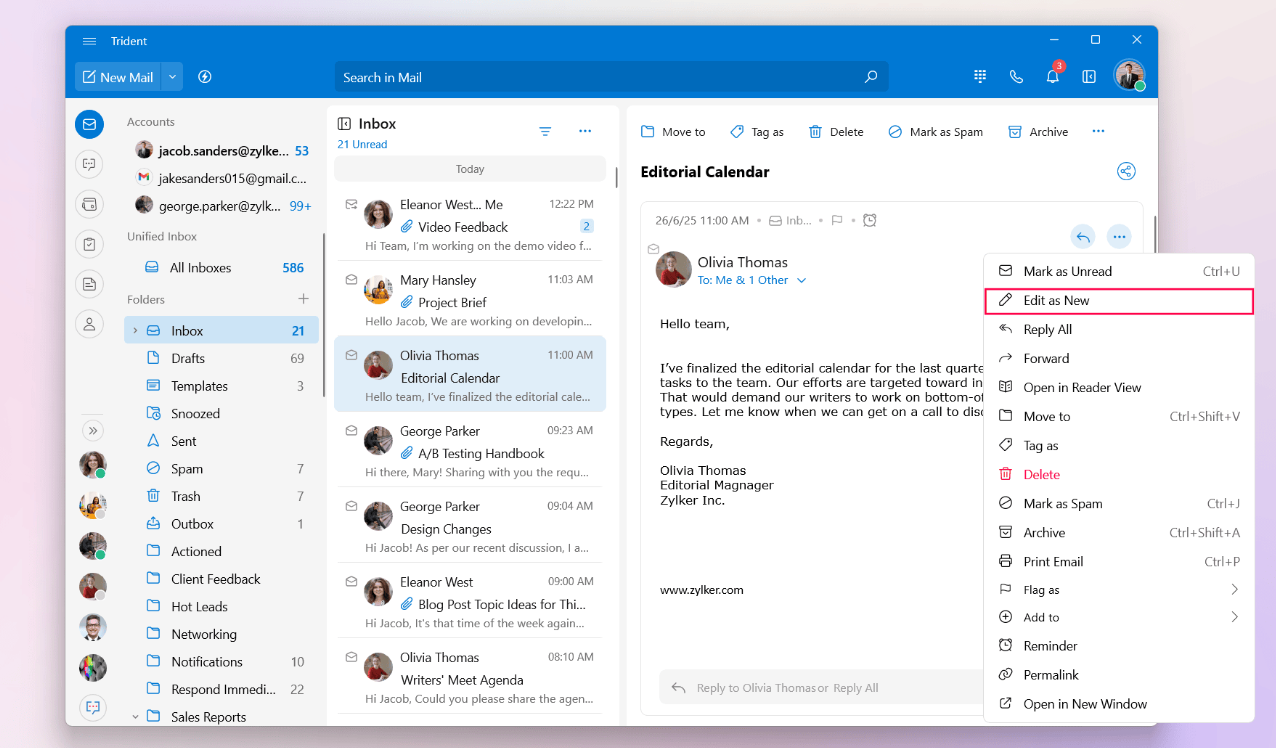Click the share icon beside Editorial Calendar
Screen dimensions: 1276x748
(x=1126, y=171)
